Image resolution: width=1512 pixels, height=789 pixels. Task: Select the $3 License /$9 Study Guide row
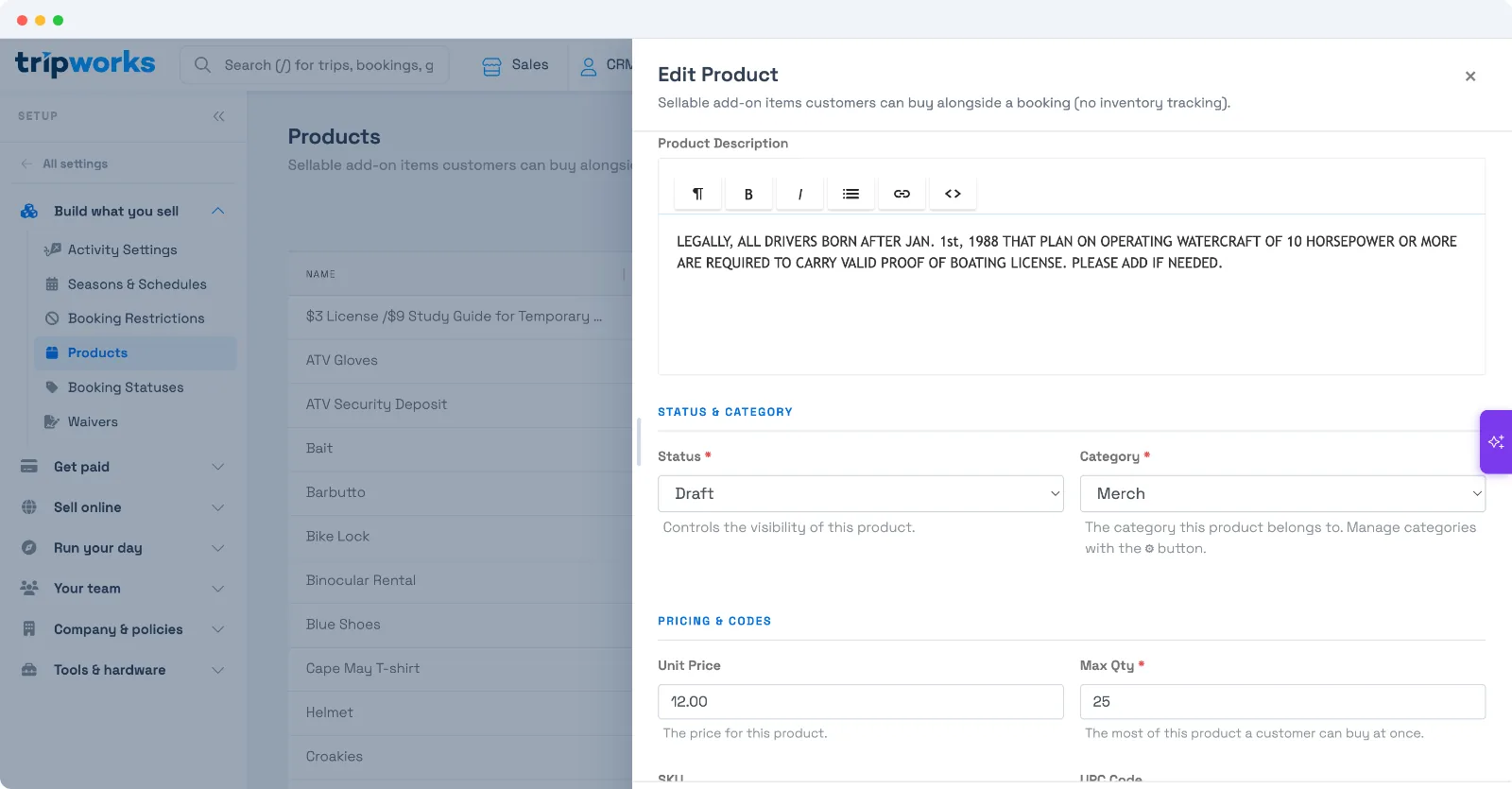(x=460, y=317)
